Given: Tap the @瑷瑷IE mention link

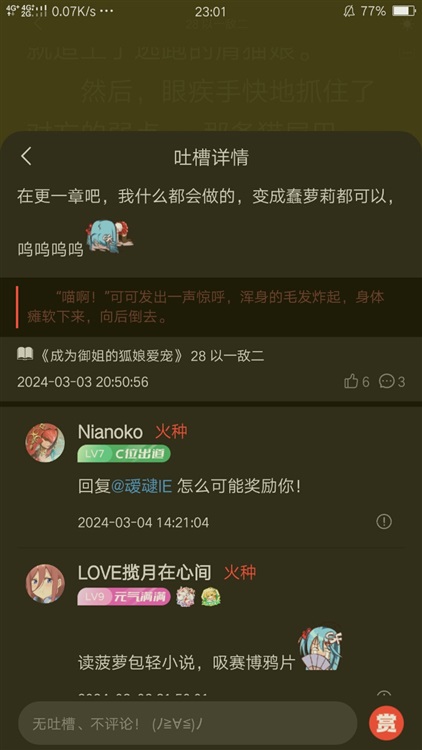Looking at the screenshot, I should tap(141, 487).
